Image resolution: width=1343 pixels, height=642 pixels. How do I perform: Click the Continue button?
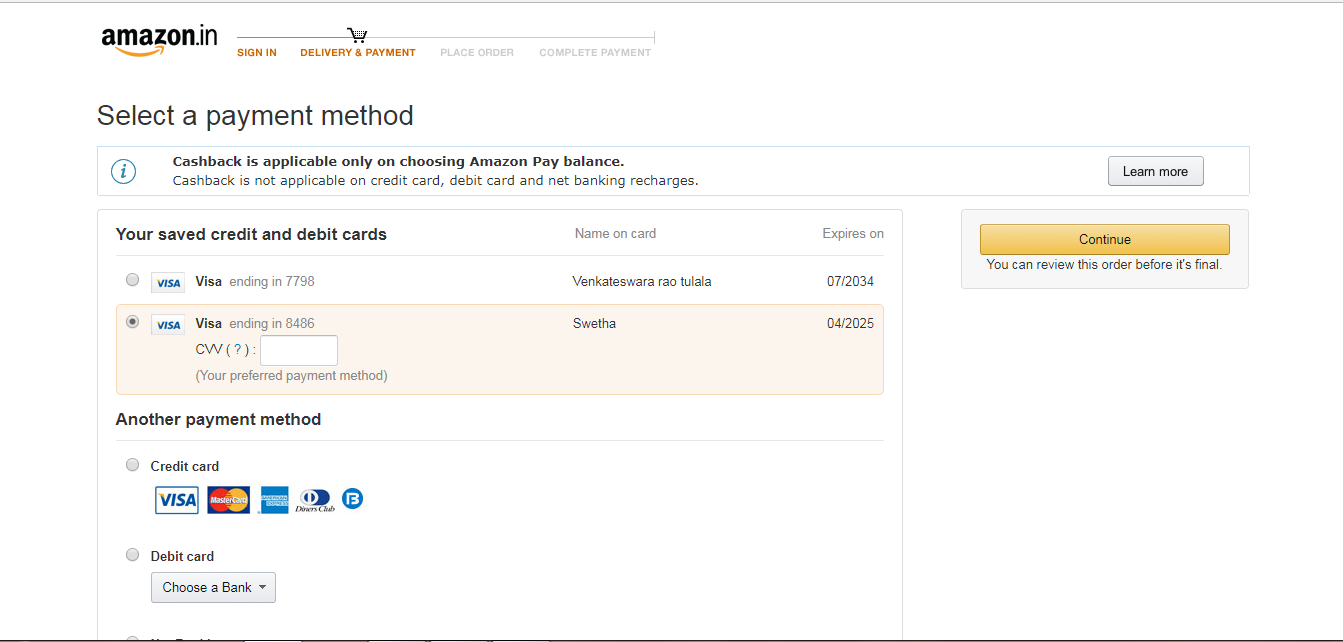pos(1105,239)
